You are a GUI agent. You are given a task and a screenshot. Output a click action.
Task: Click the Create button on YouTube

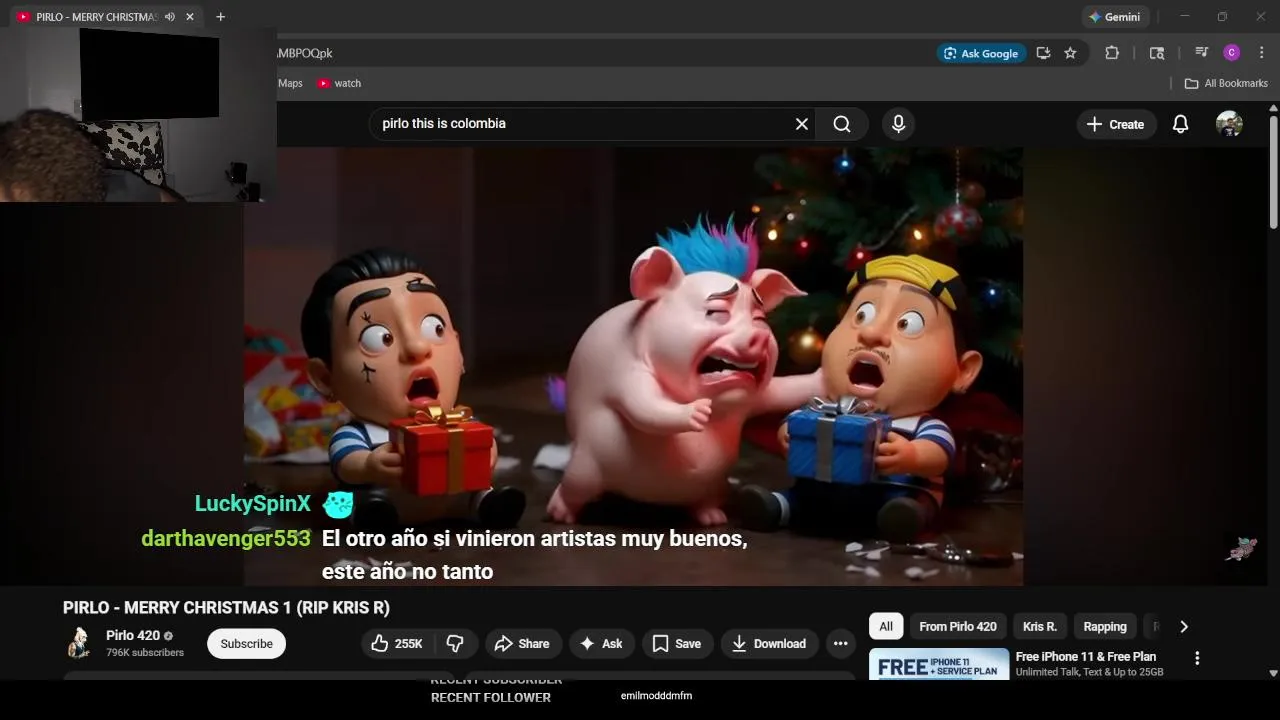pyautogui.click(x=1115, y=124)
